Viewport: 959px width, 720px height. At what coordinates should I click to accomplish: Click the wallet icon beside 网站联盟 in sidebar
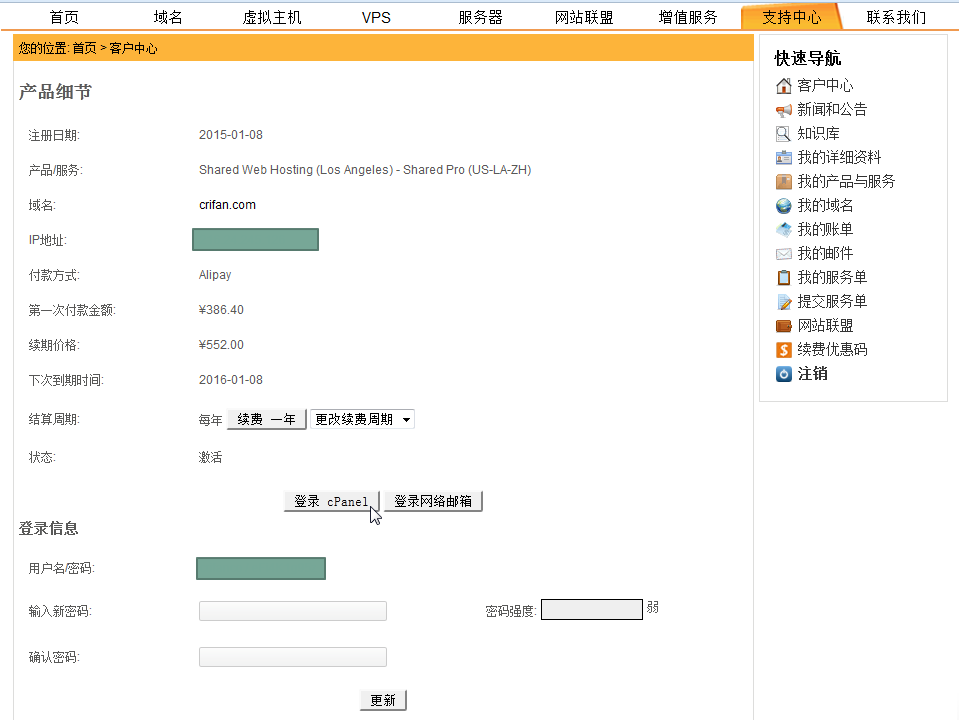[x=783, y=326]
